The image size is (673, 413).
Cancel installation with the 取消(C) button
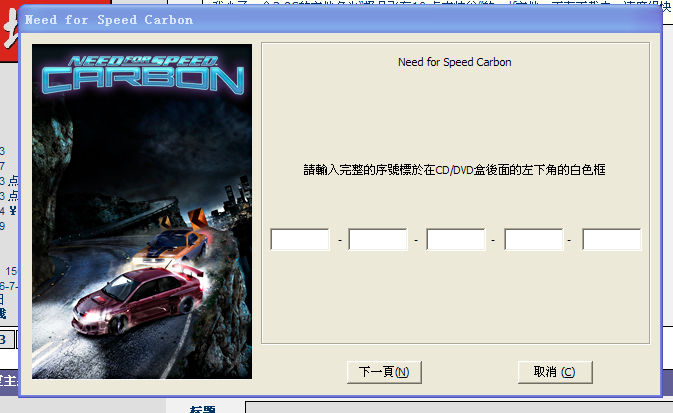pyautogui.click(x=555, y=372)
